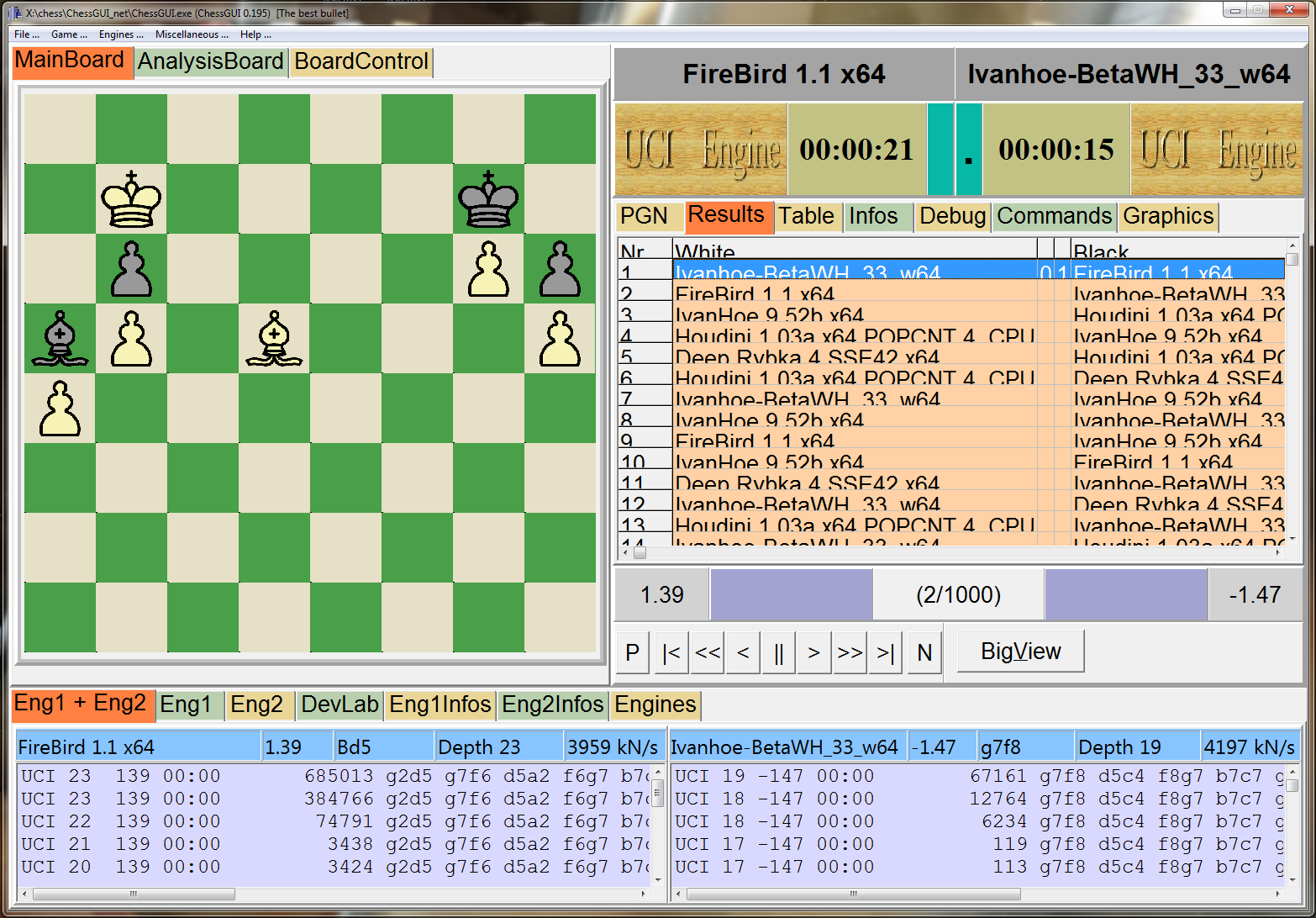1316x918 pixels.
Task: Click Ivanhoe output horizontal scrollbar
Action: click(979, 894)
